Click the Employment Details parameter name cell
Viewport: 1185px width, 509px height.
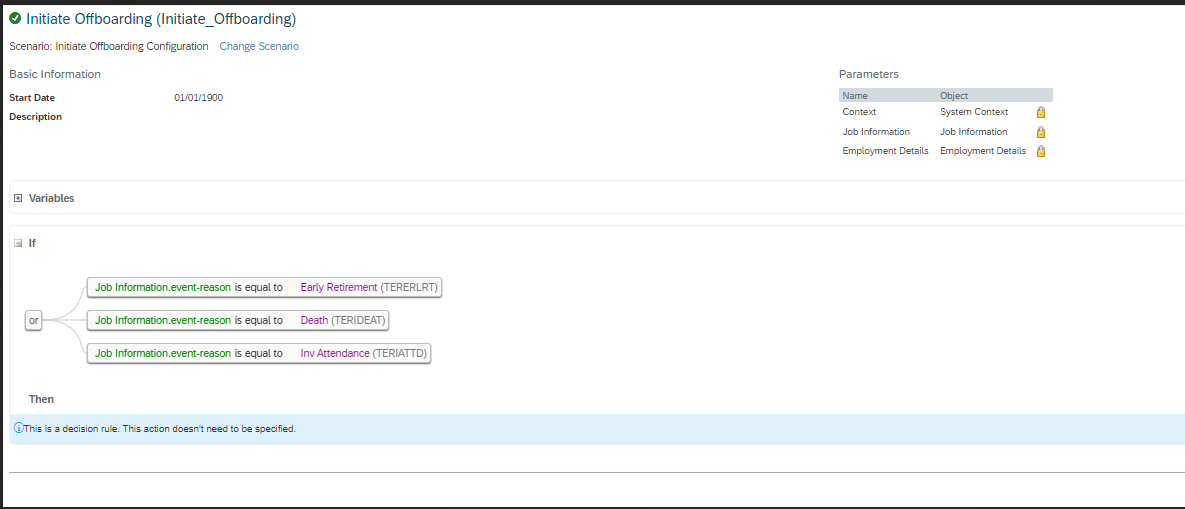coord(885,150)
